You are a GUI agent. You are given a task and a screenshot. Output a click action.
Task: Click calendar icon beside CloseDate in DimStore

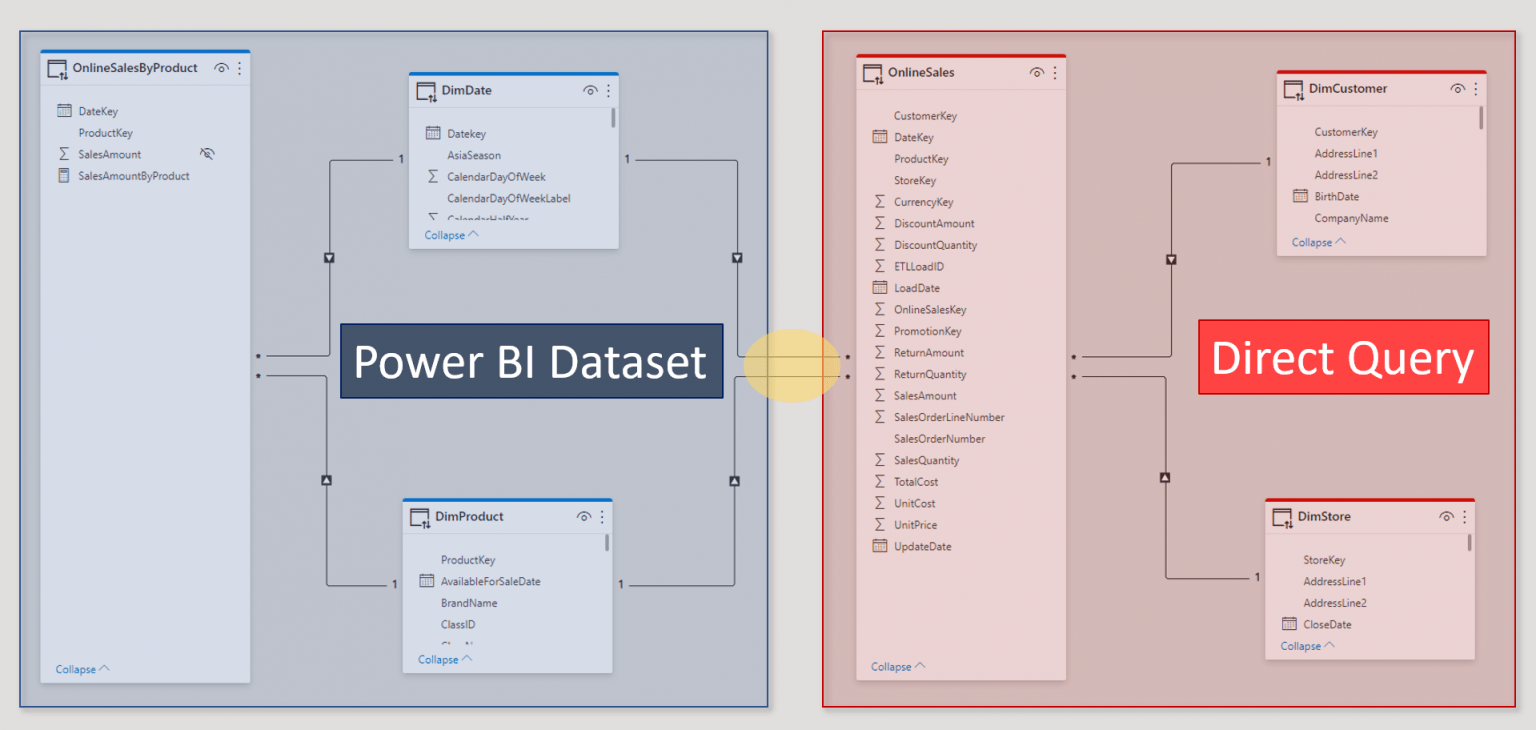click(x=1289, y=624)
